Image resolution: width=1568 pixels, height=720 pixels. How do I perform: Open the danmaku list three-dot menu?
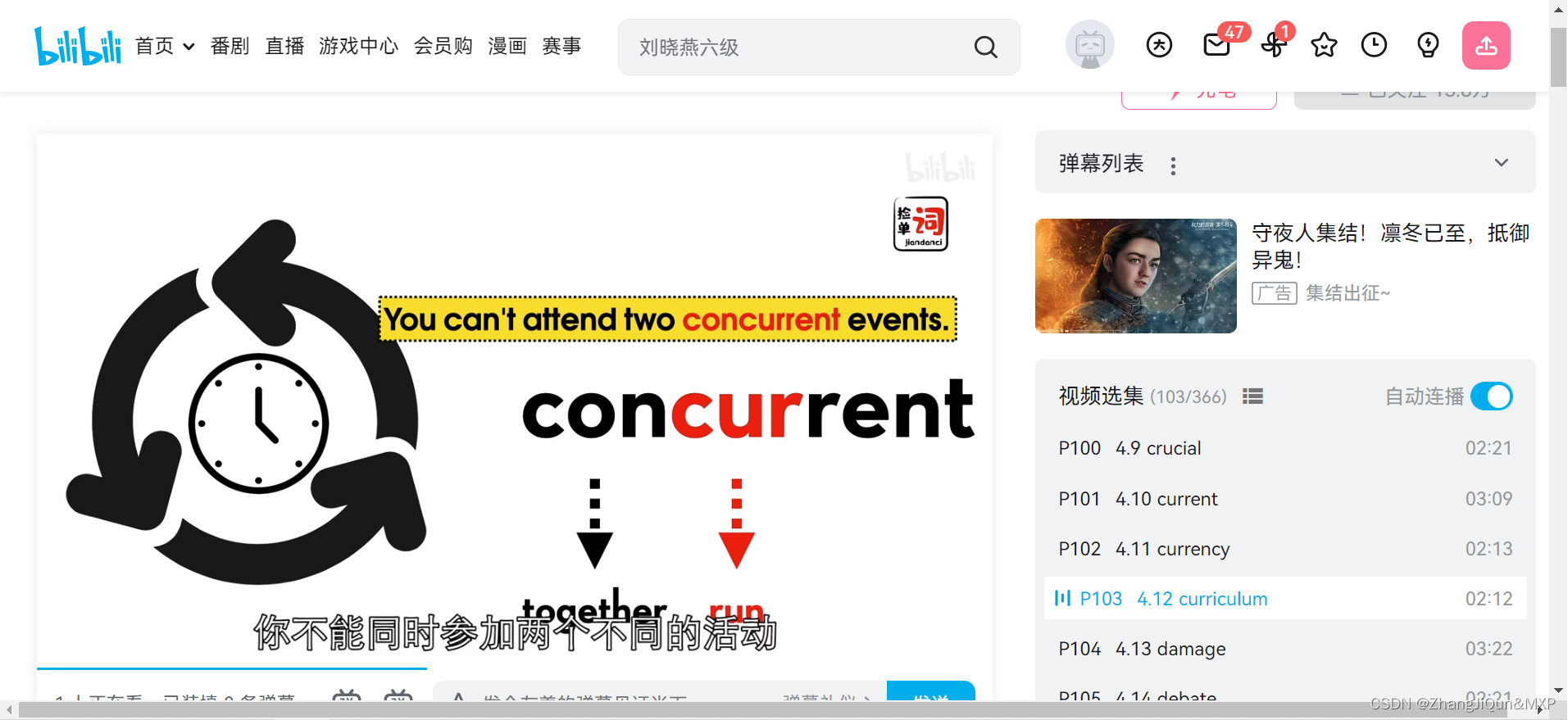pos(1173,166)
